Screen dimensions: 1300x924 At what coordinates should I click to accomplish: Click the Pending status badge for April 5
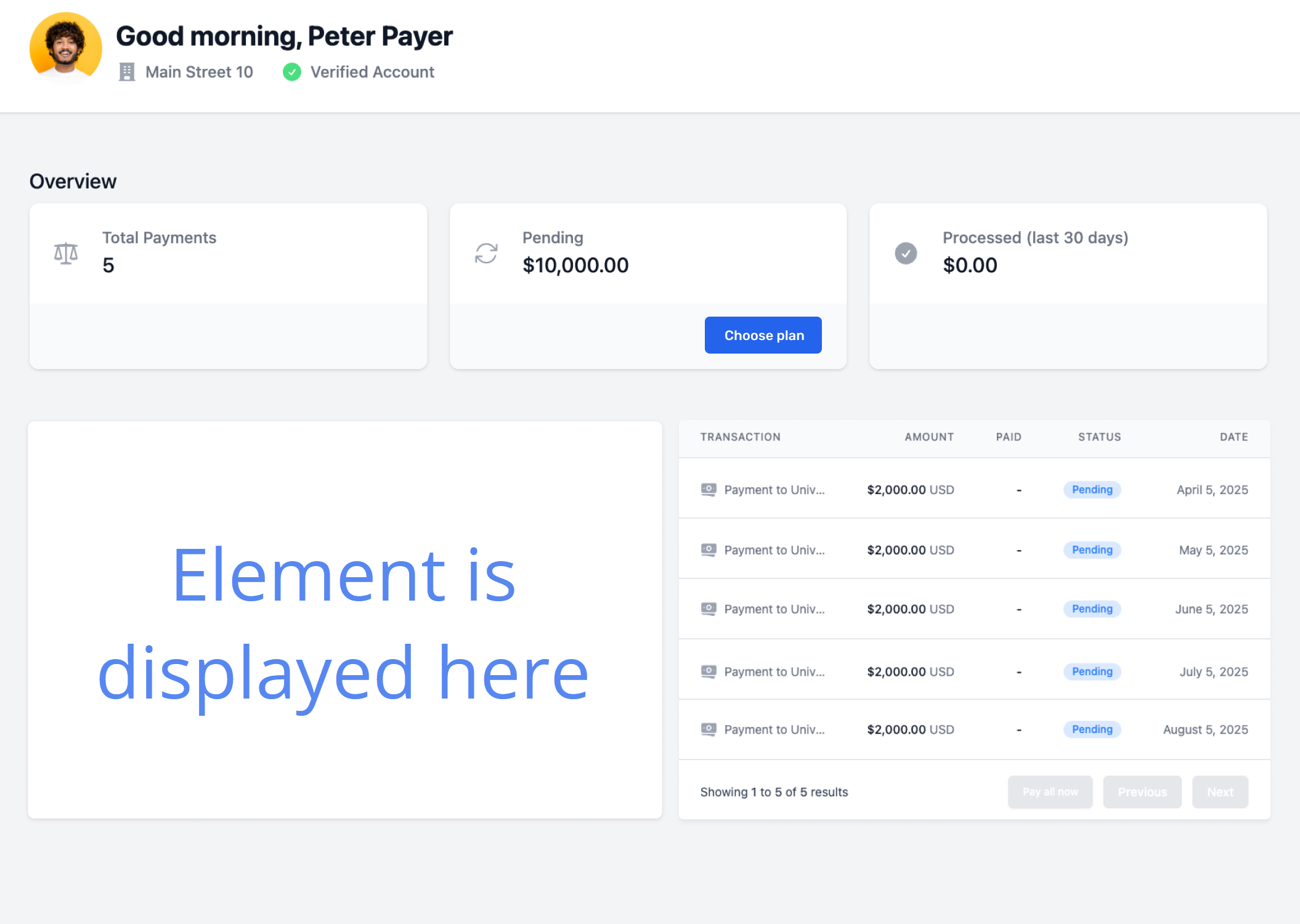click(x=1092, y=490)
